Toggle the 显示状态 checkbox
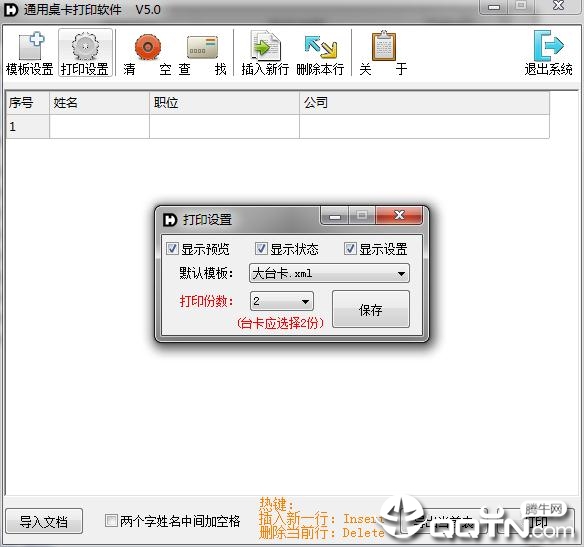This screenshot has width=584, height=547. pyautogui.click(x=261, y=248)
